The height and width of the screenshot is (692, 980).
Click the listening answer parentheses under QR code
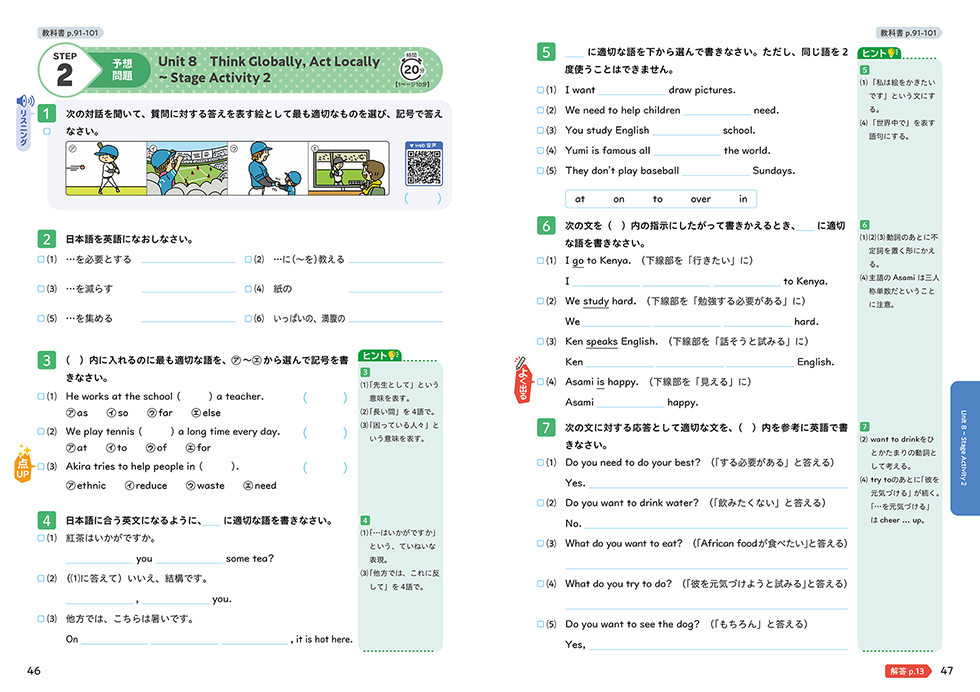point(423,199)
